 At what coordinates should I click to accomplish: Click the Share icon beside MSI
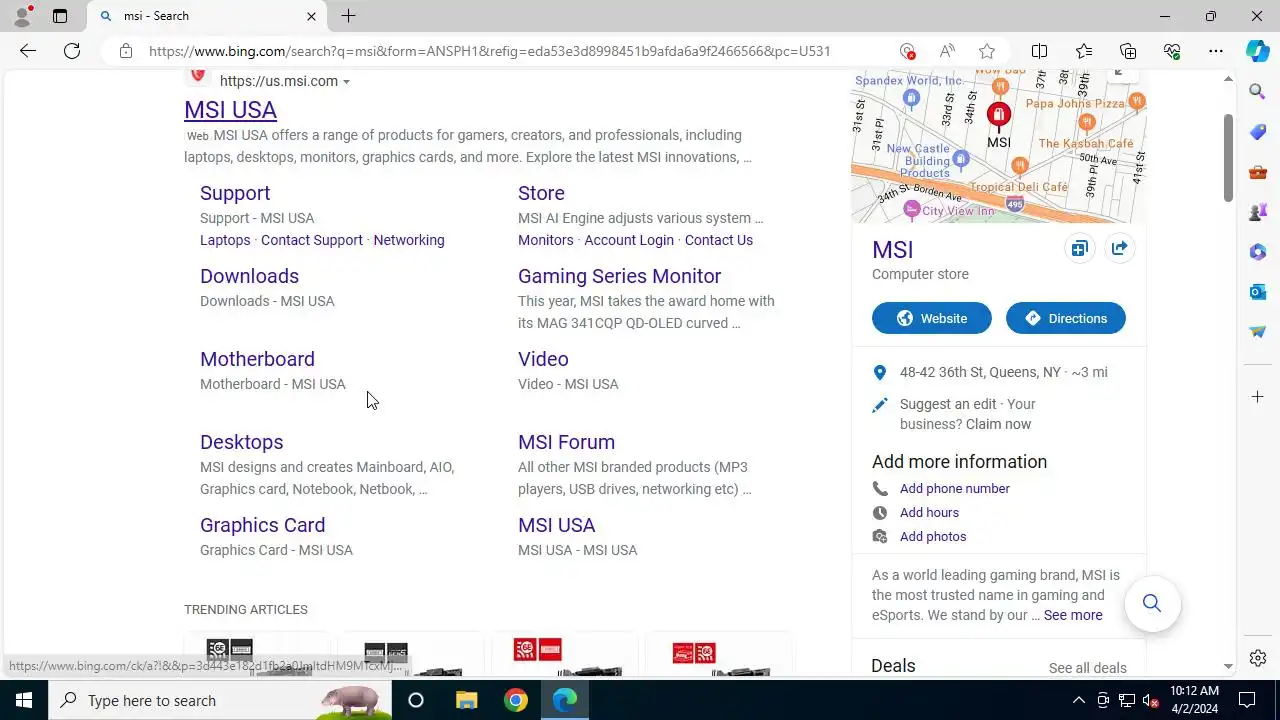tap(1119, 249)
